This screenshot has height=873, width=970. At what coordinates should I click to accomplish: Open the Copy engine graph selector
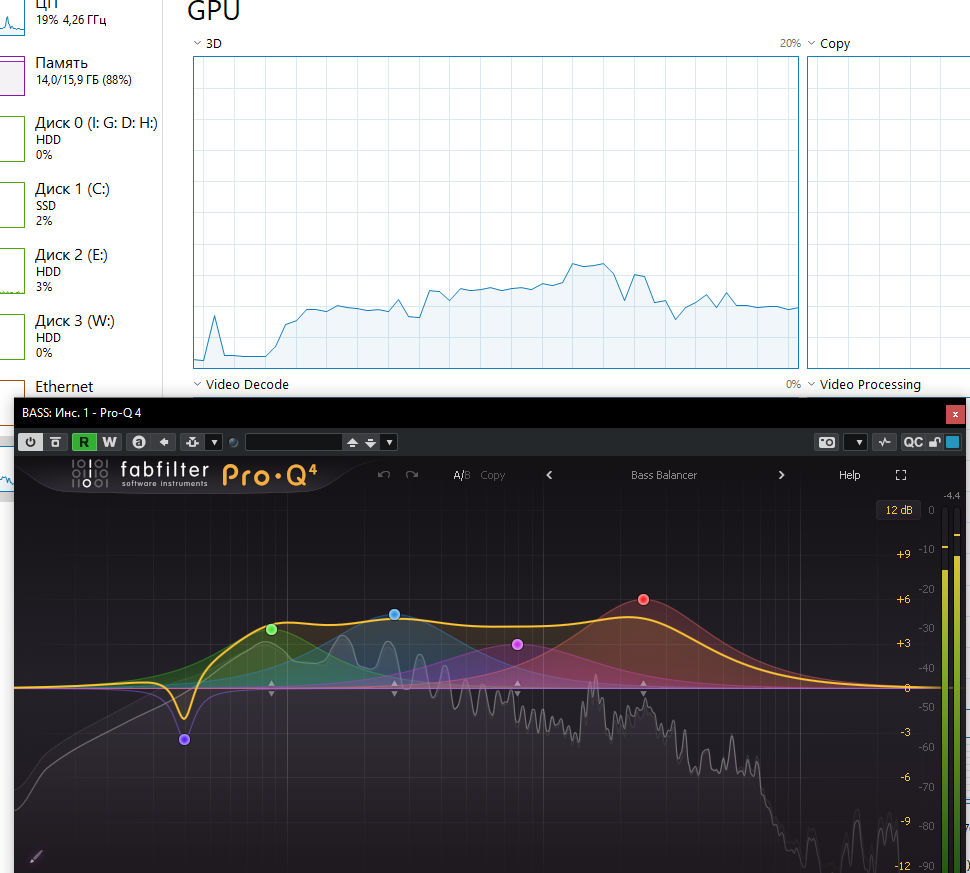click(812, 43)
